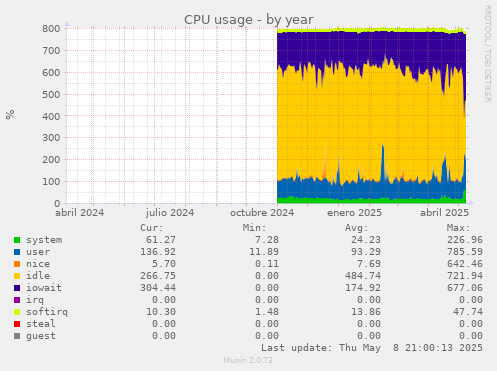Click the 500 y-axis tick label
This screenshot has width=497, height=371.
pyautogui.click(x=51, y=94)
